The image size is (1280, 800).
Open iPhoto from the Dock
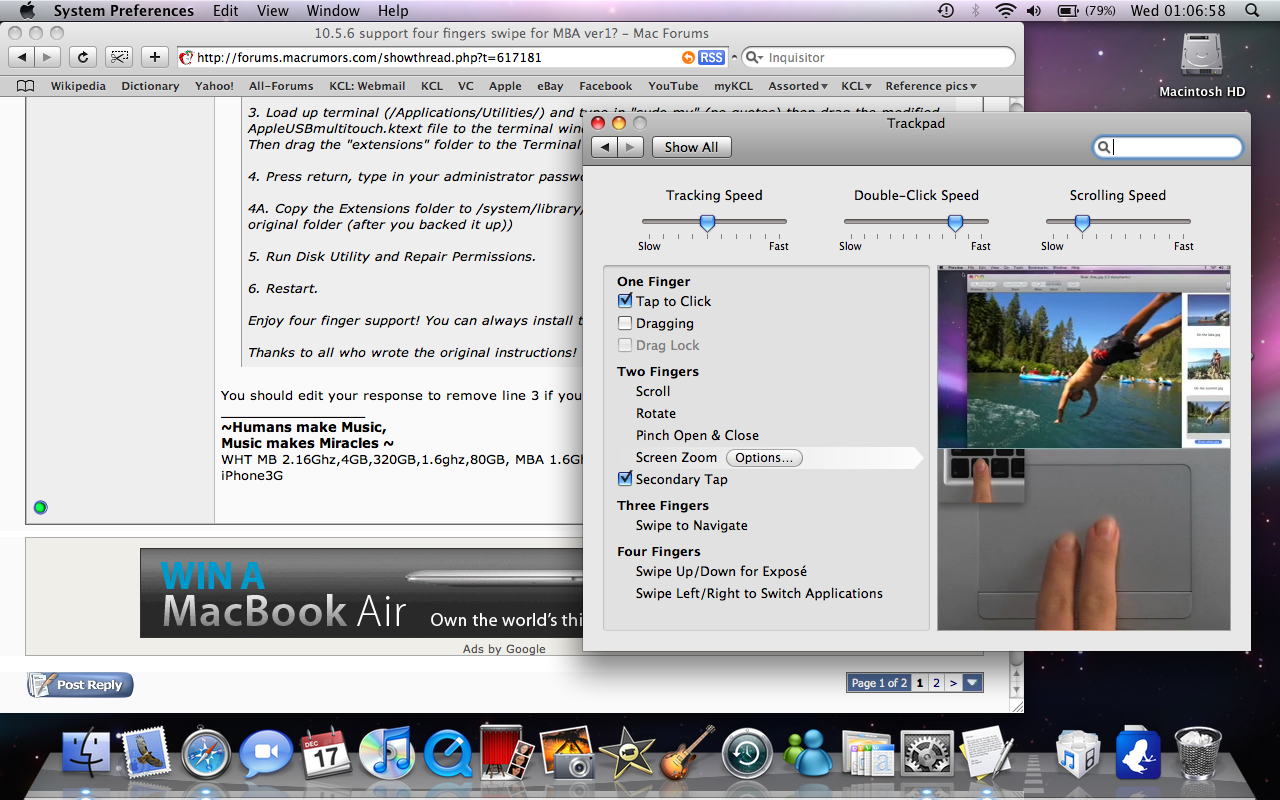click(566, 752)
